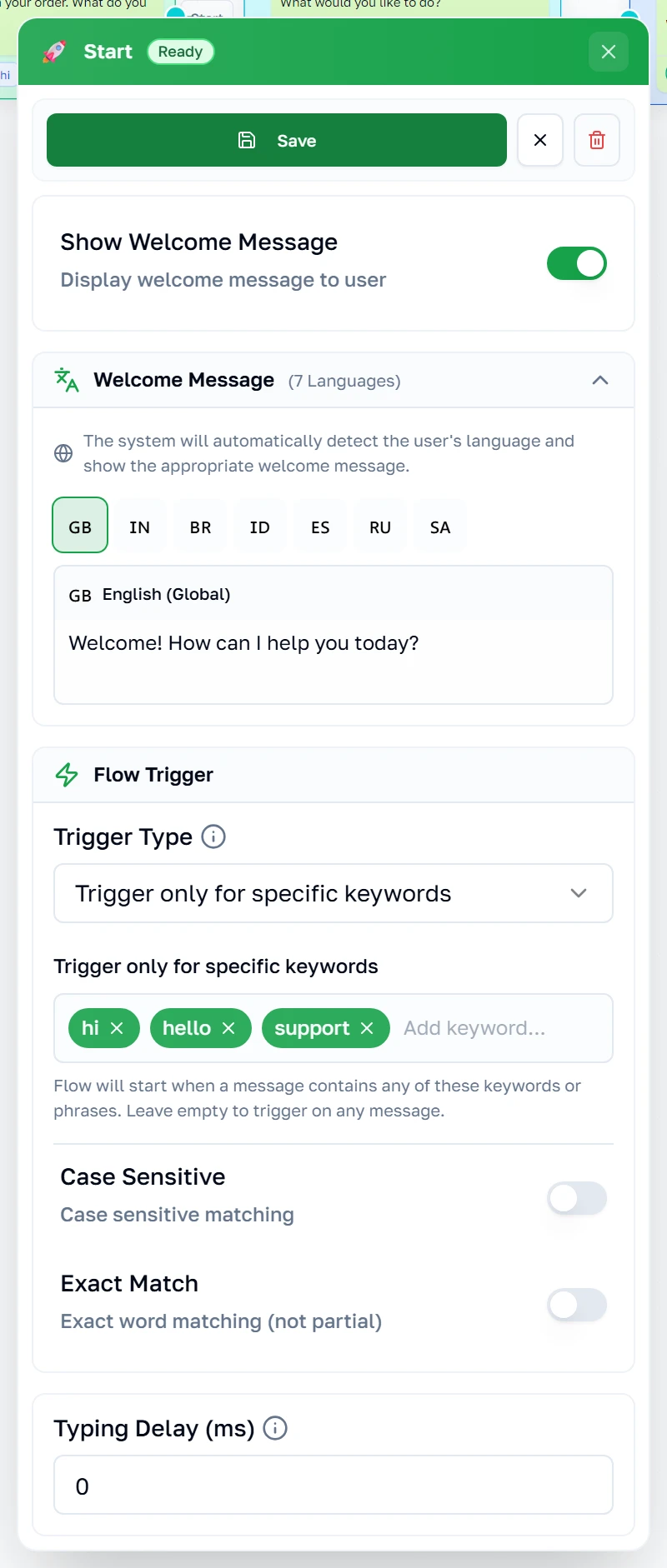Turn on the Exact Match toggle
This screenshot has width=667, height=1568.
[577, 1305]
